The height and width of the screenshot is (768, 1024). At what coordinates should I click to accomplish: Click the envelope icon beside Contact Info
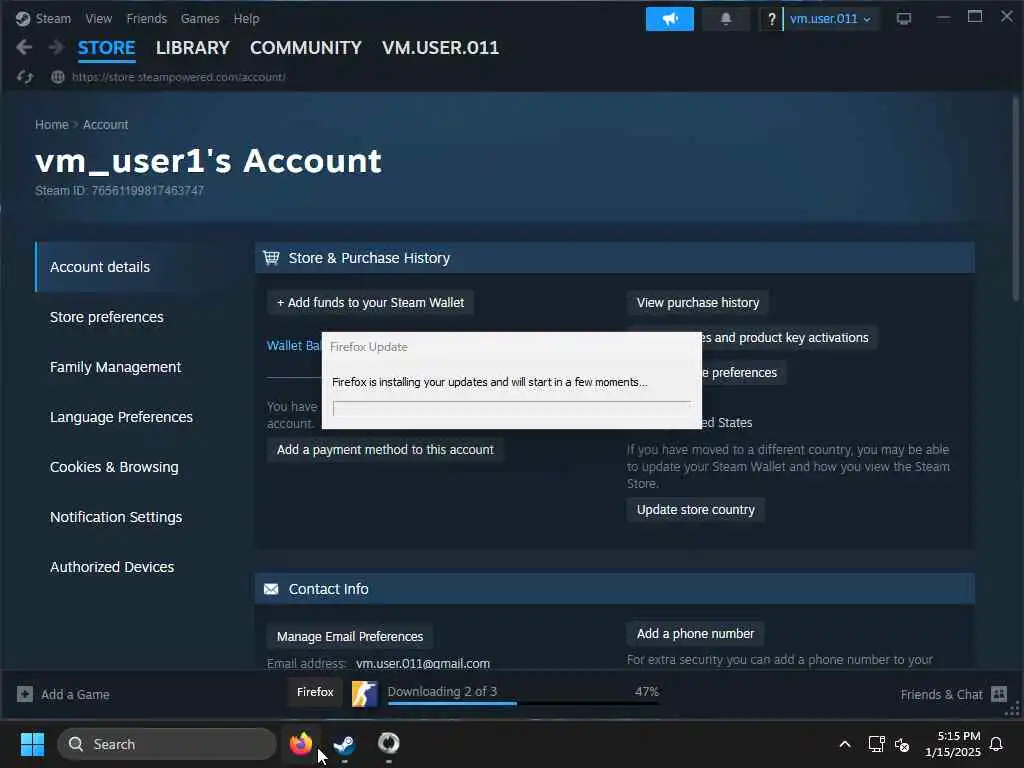(x=271, y=589)
